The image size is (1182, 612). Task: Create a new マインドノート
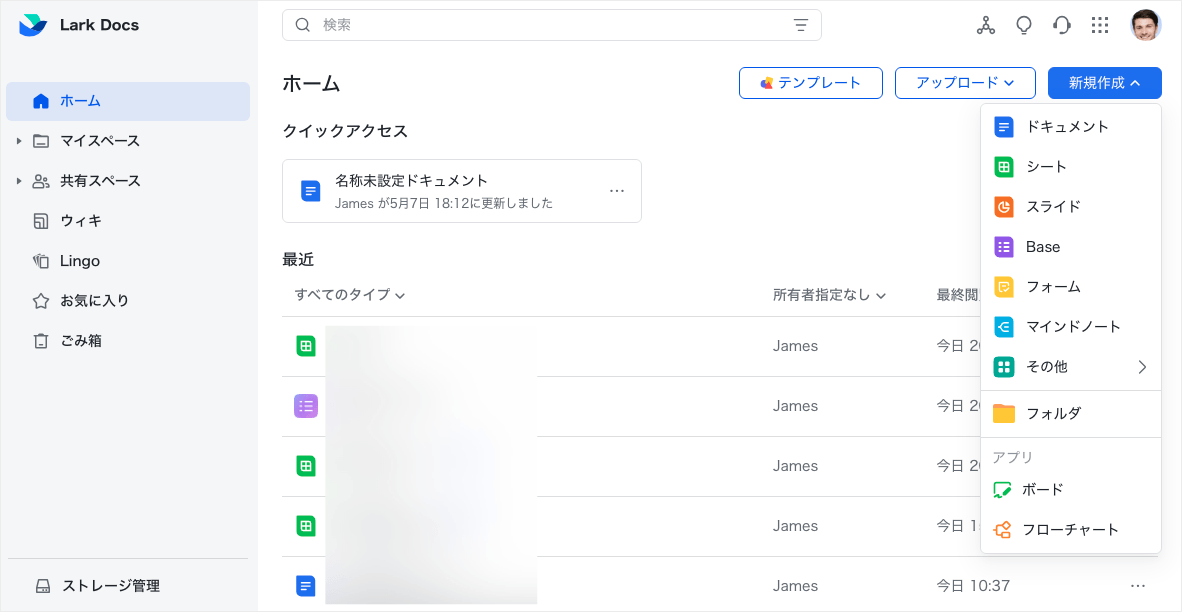click(x=1070, y=327)
